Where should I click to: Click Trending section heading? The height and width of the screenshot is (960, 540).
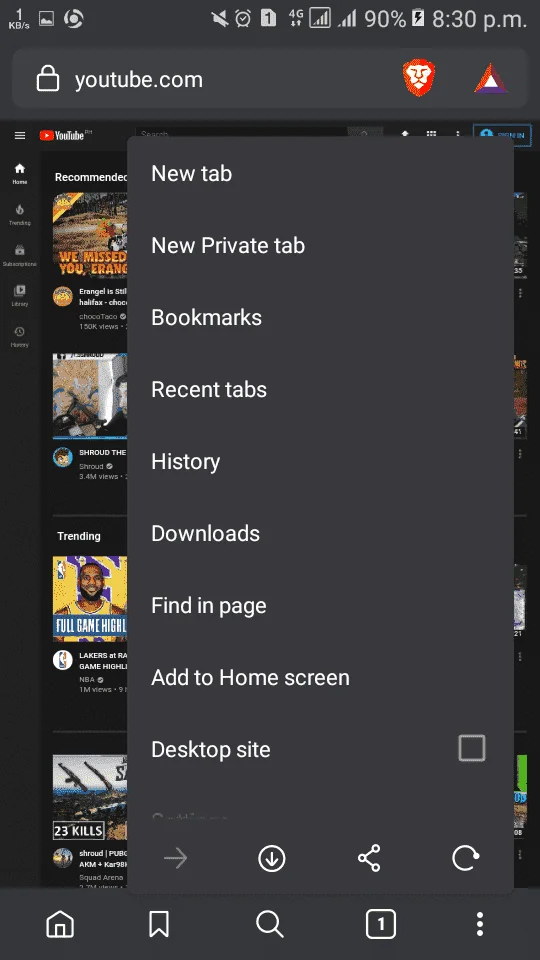click(78, 536)
